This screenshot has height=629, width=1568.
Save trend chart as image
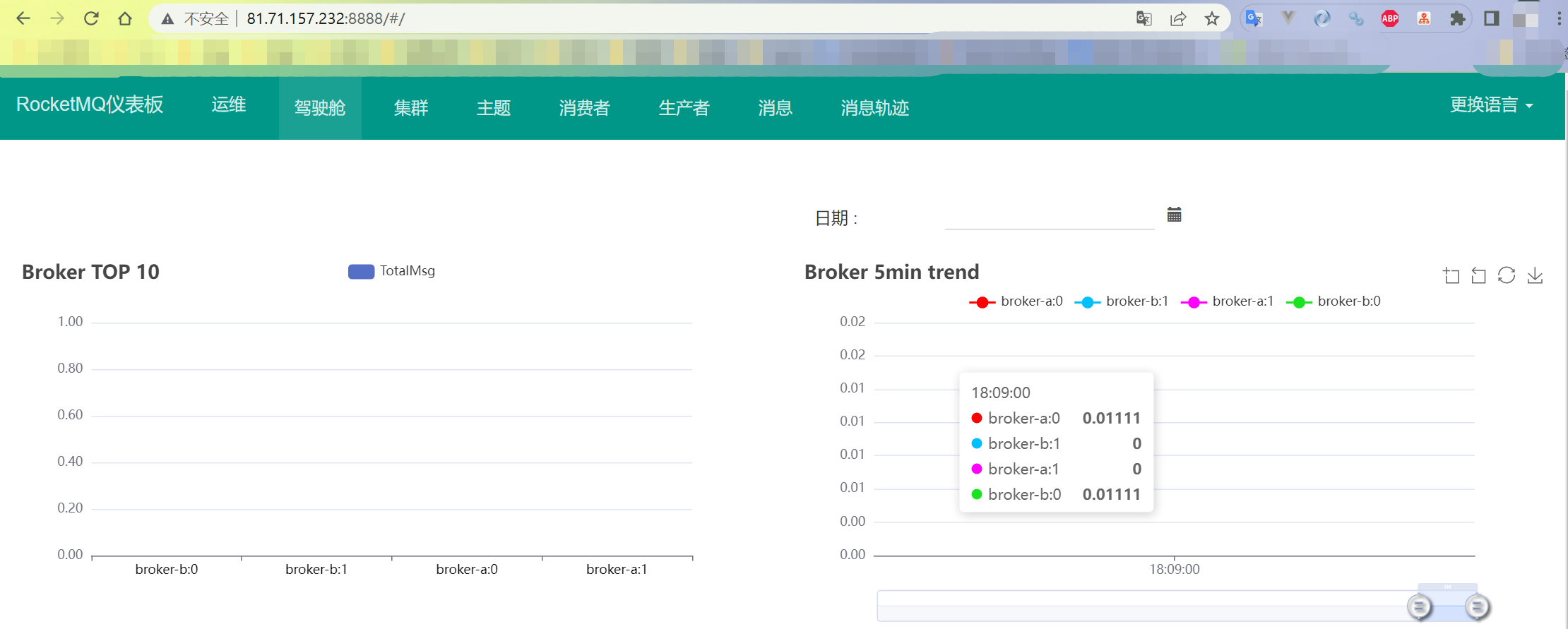pyautogui.click(x=1535, y=275)
